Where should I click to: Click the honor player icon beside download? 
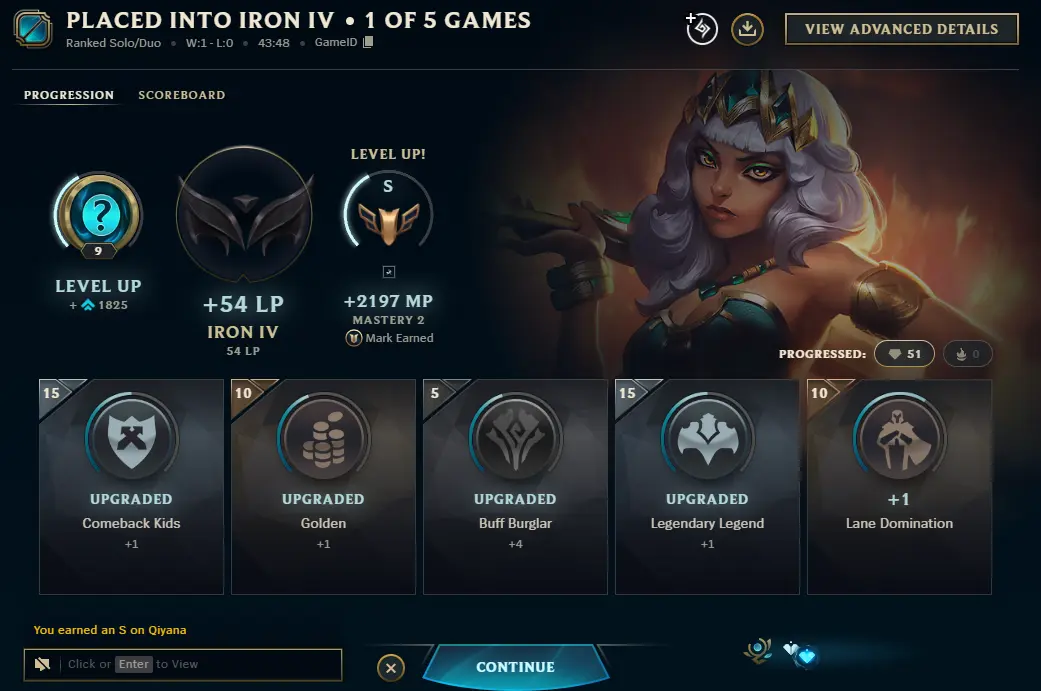[x=702, y=29]
